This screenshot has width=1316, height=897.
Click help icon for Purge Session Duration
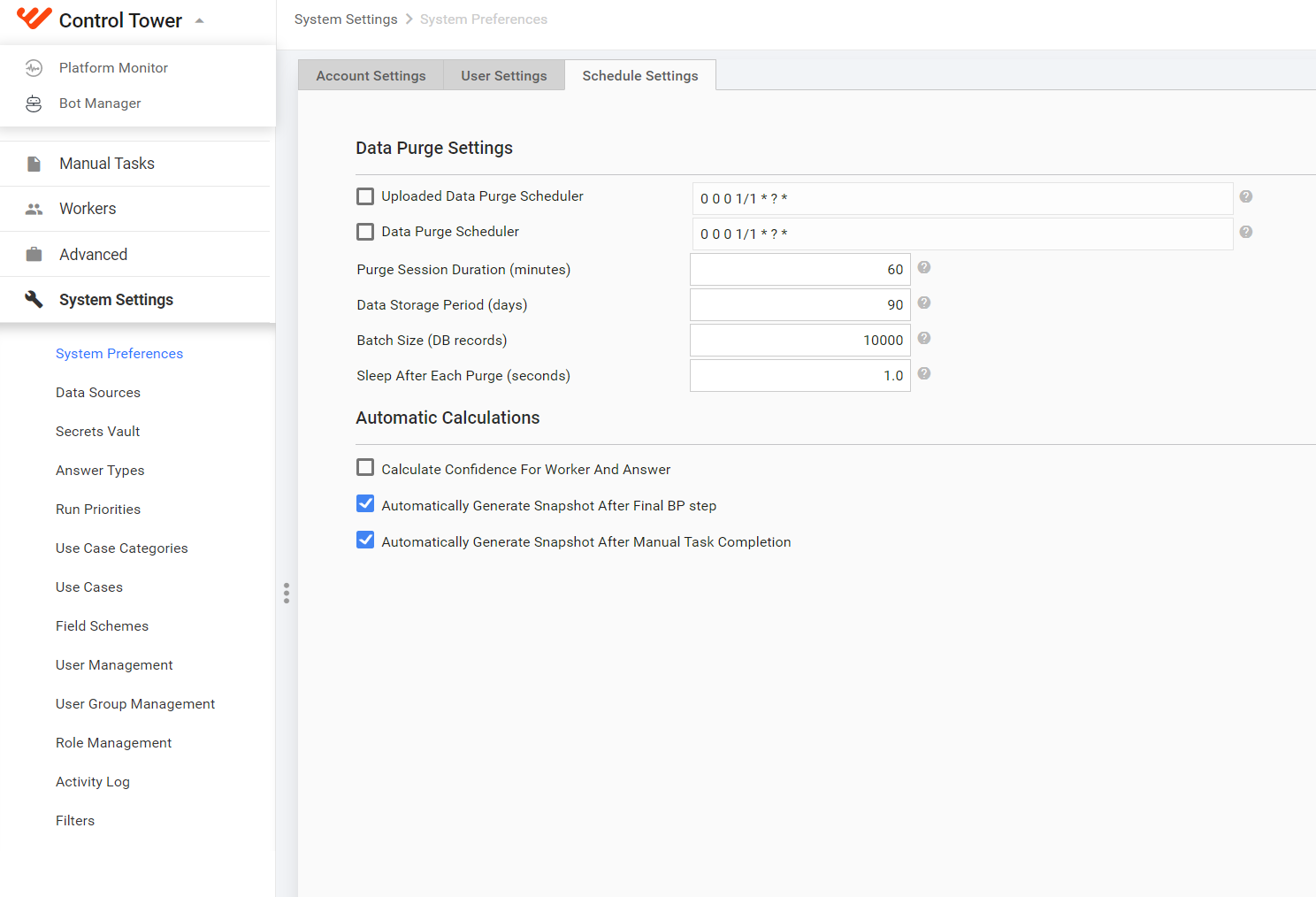(x=924, y=267)
